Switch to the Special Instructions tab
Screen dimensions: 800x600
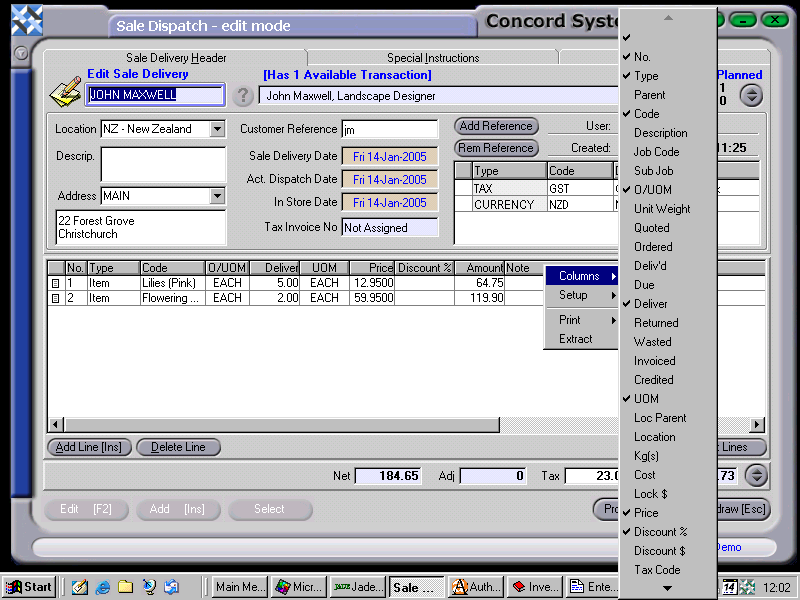(434, 57)
